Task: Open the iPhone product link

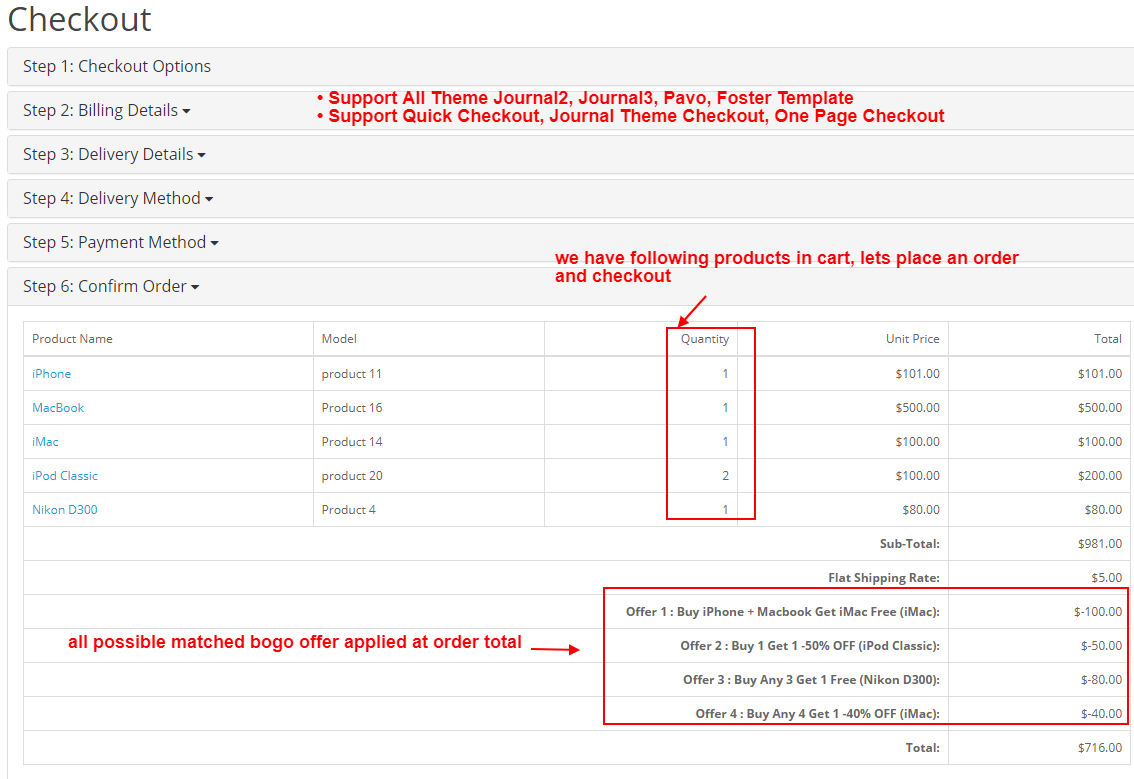Action: point(51,374)
